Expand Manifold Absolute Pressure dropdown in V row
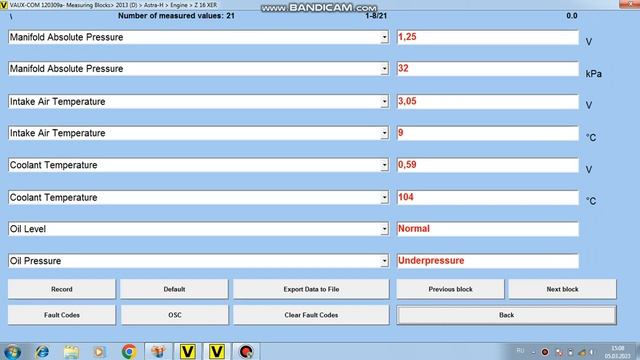The width and height of the screenshot is (640, 360). click(384, 38)
